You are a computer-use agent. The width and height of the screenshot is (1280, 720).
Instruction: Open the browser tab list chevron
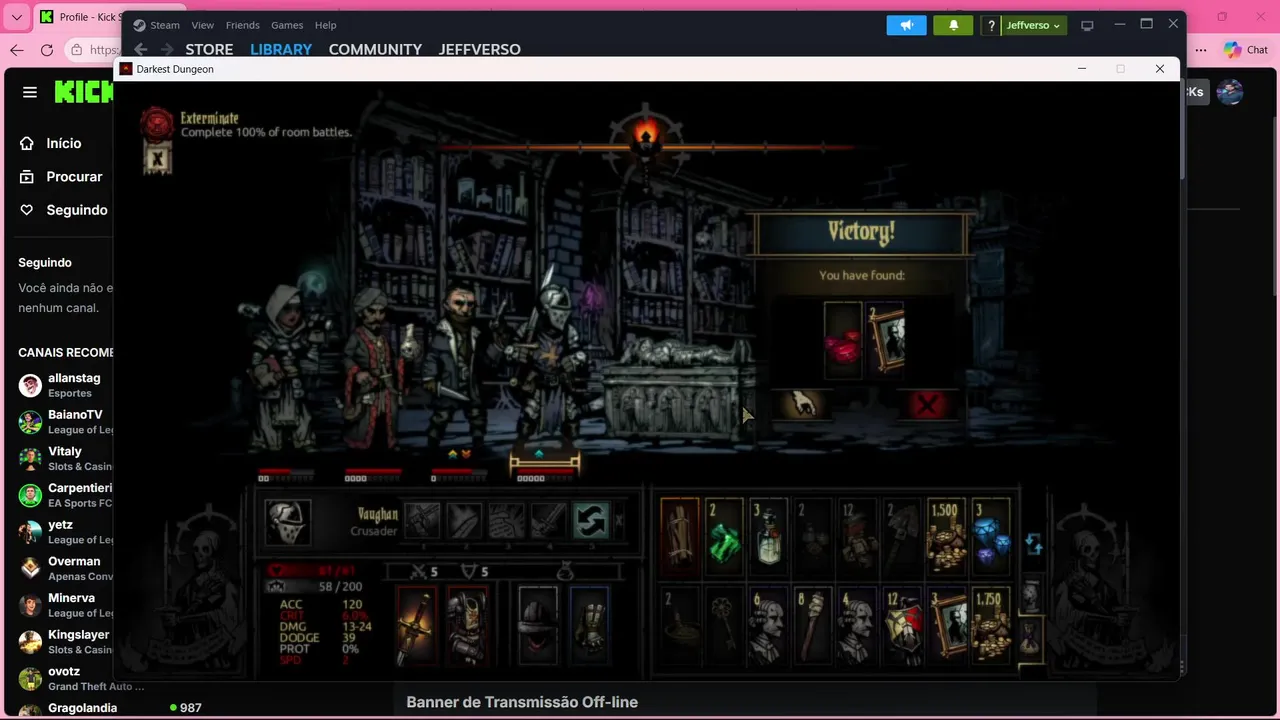16,17
